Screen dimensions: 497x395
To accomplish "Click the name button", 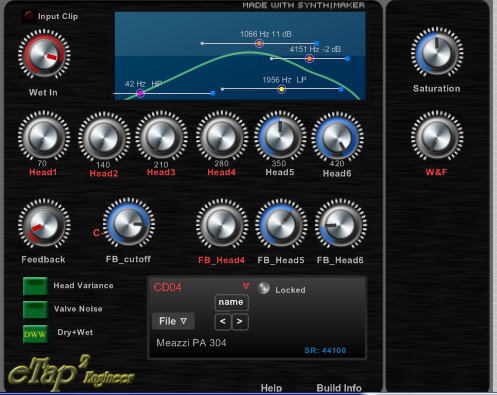I will tap(231, 302).
